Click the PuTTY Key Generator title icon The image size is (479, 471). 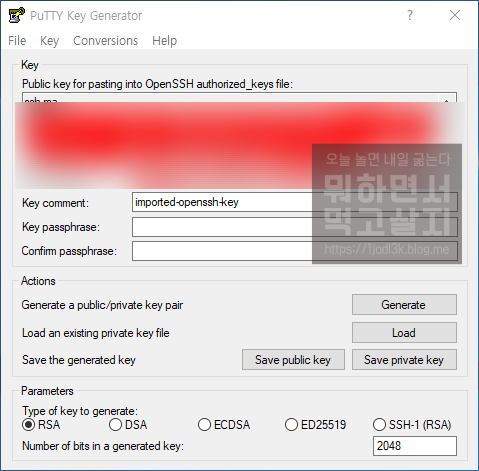click(x=16, y=15)
